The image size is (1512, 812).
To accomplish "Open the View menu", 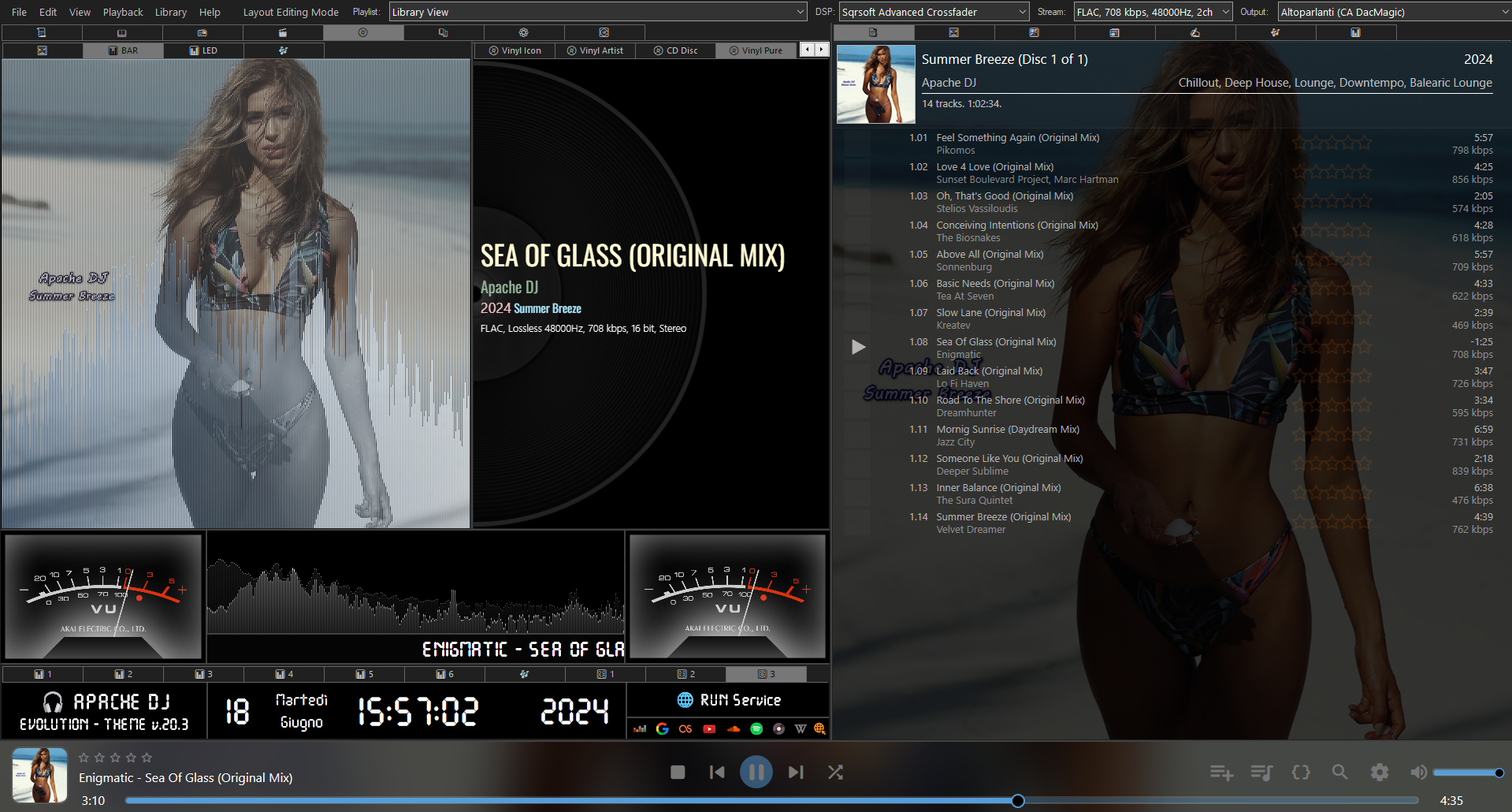I will coord(80,12).
